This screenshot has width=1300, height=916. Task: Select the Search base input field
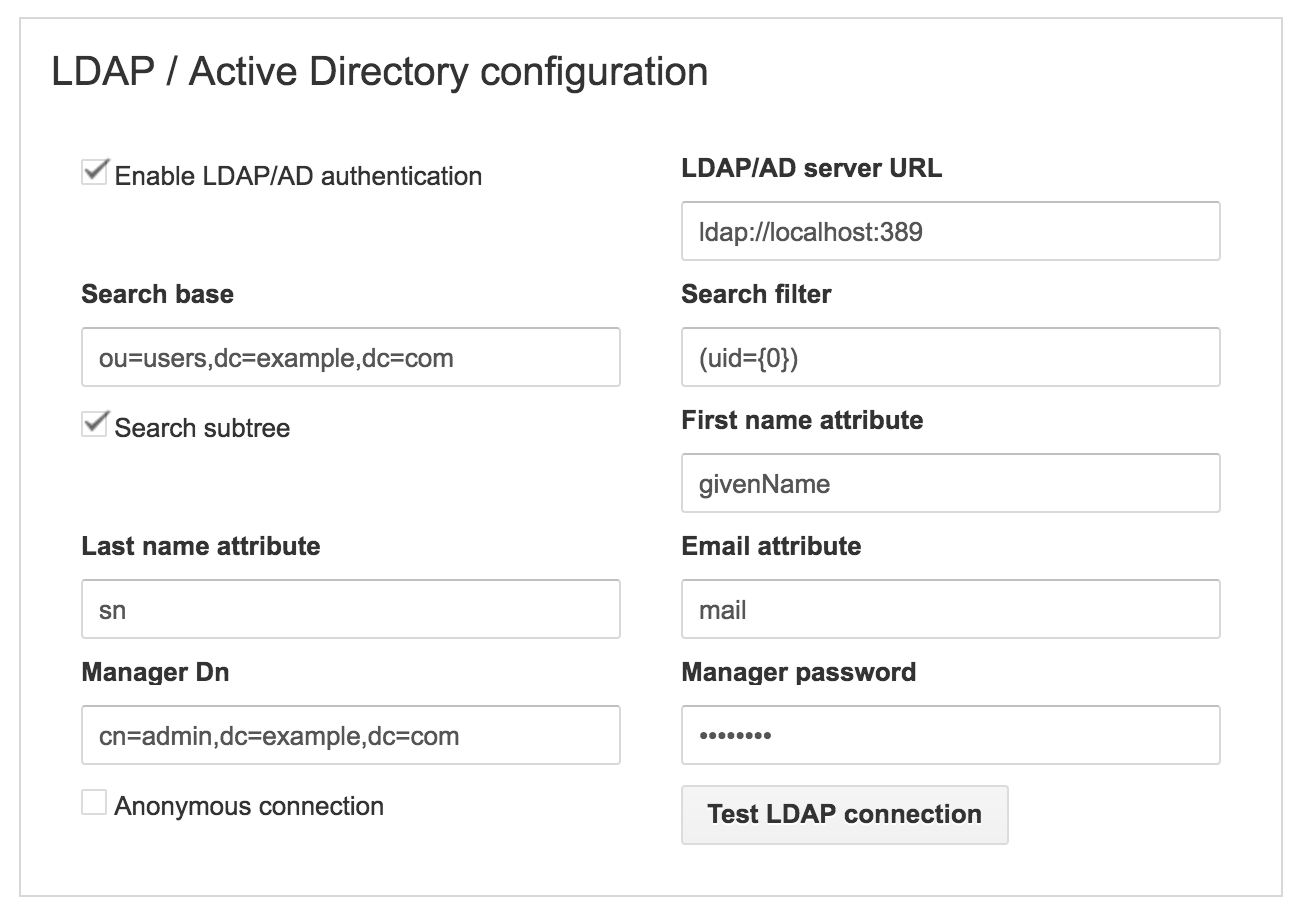pos(350,357)
